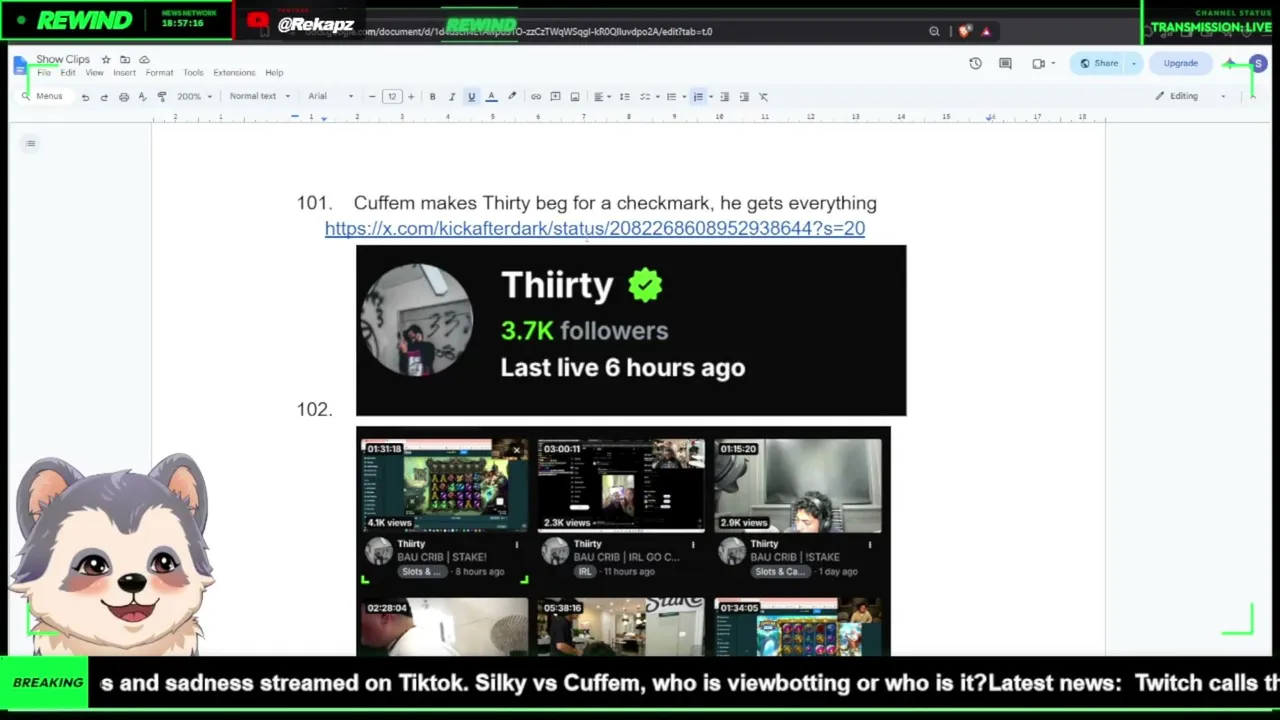The image size is (1280, 720).
Task: Start a Meet video call
Action: [x=1038, y=63]
